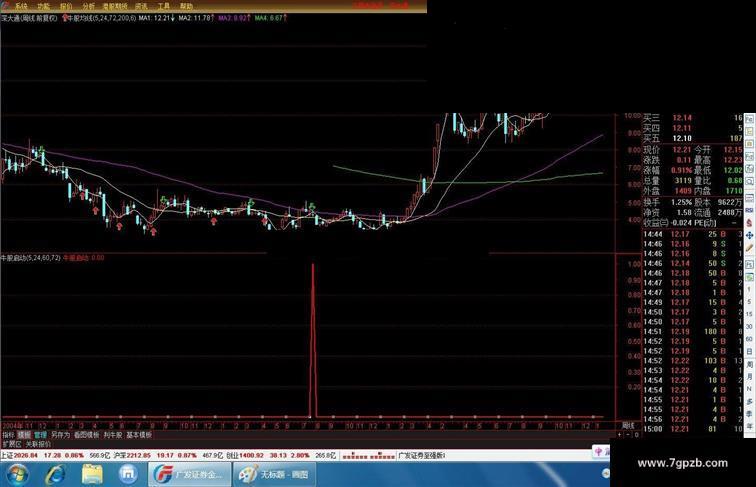This screenshot has height=487, width=756.
Task: Select the N-day period button
Action: [x=749, y=389]
